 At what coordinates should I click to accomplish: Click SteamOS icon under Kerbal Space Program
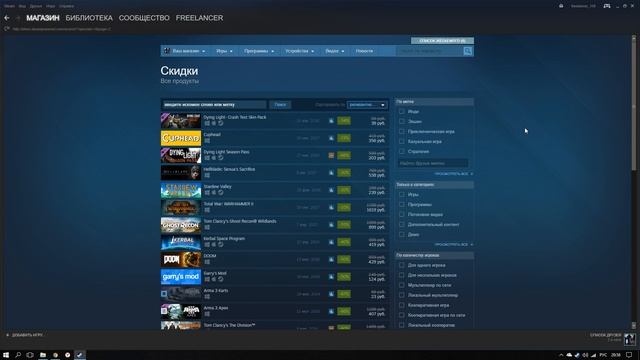pos(220,244)
